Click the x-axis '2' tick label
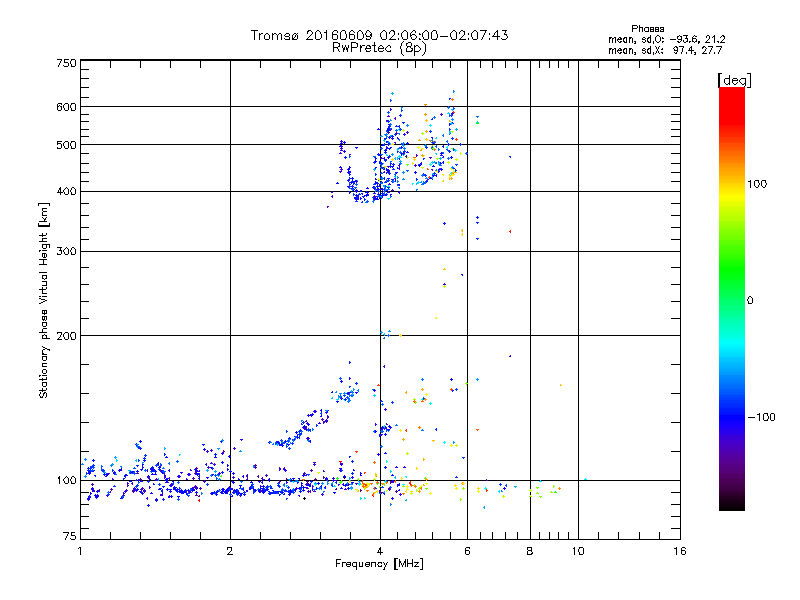Image resolution: width=800 pixels, height=600 pixels. [230, 551]
